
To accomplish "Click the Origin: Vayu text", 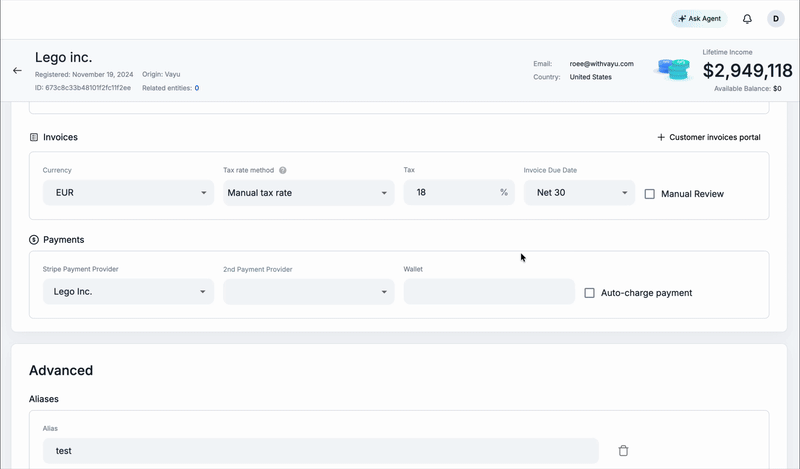I will coord(161,75).
